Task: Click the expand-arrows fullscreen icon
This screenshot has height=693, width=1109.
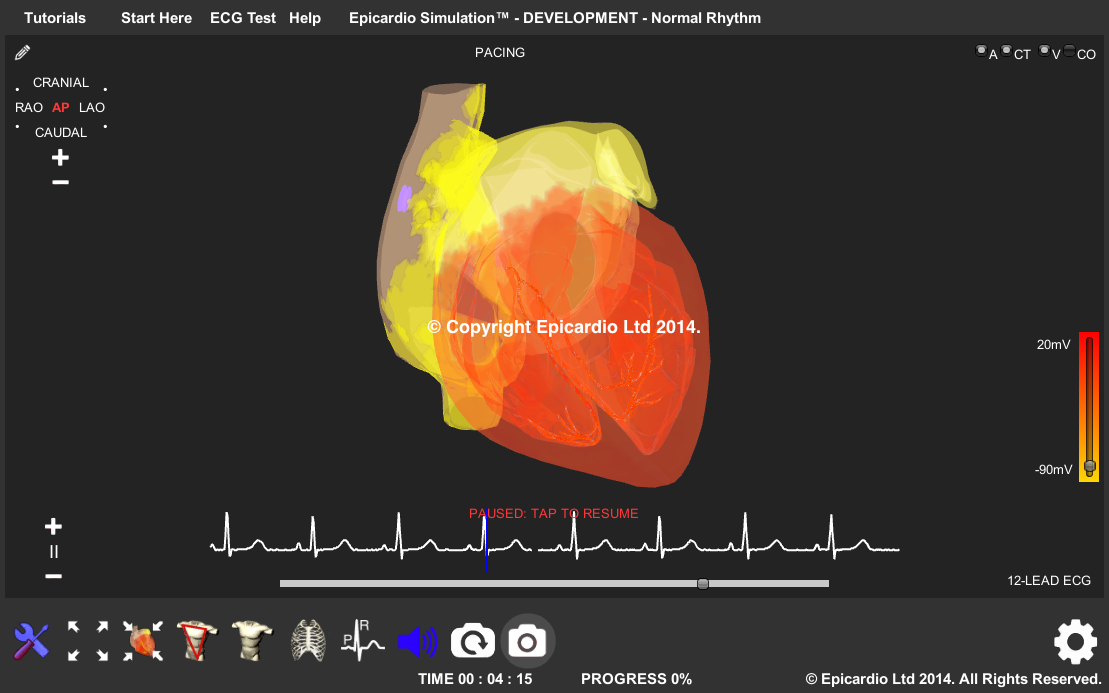Action: [x=88, y=641]
